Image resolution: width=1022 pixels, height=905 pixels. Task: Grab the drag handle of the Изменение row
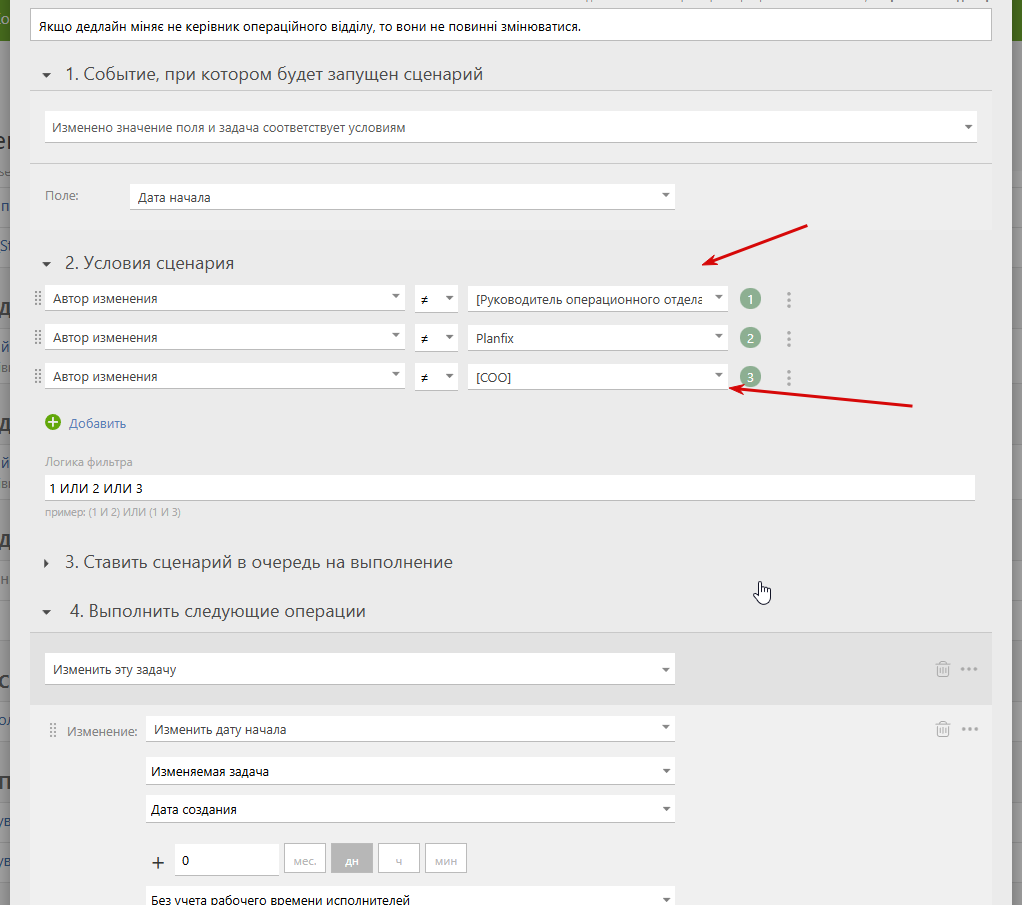[x=53, y=730]
